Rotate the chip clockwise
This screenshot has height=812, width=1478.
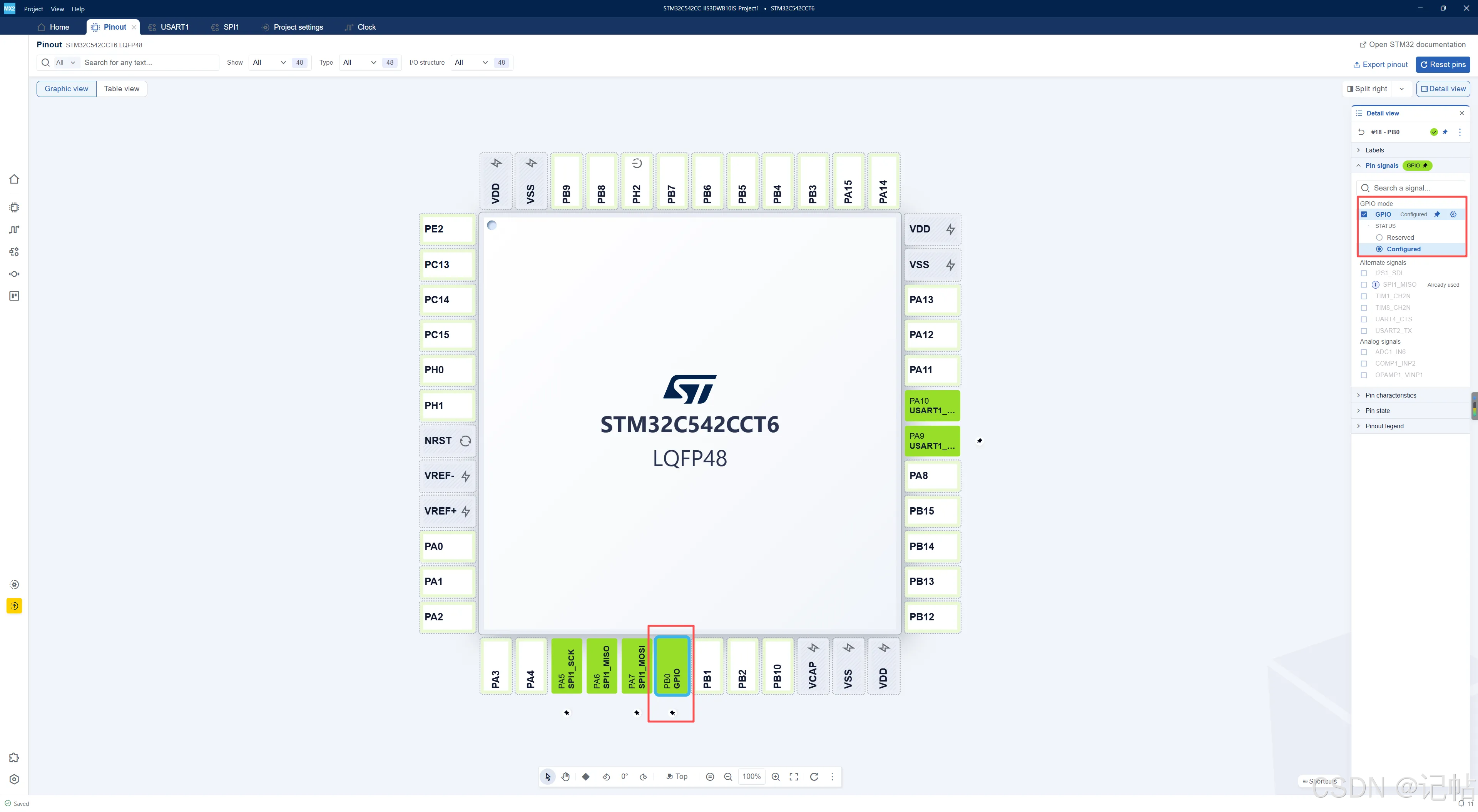click(x=643, y=777)
